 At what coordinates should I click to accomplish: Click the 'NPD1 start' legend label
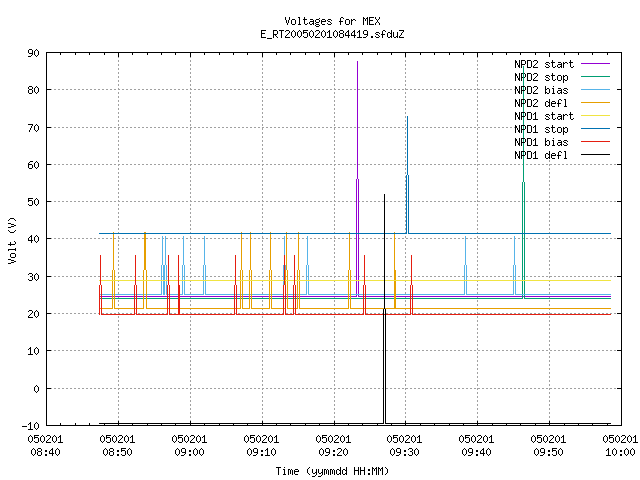pyautogui.click(x=544, y=116)
